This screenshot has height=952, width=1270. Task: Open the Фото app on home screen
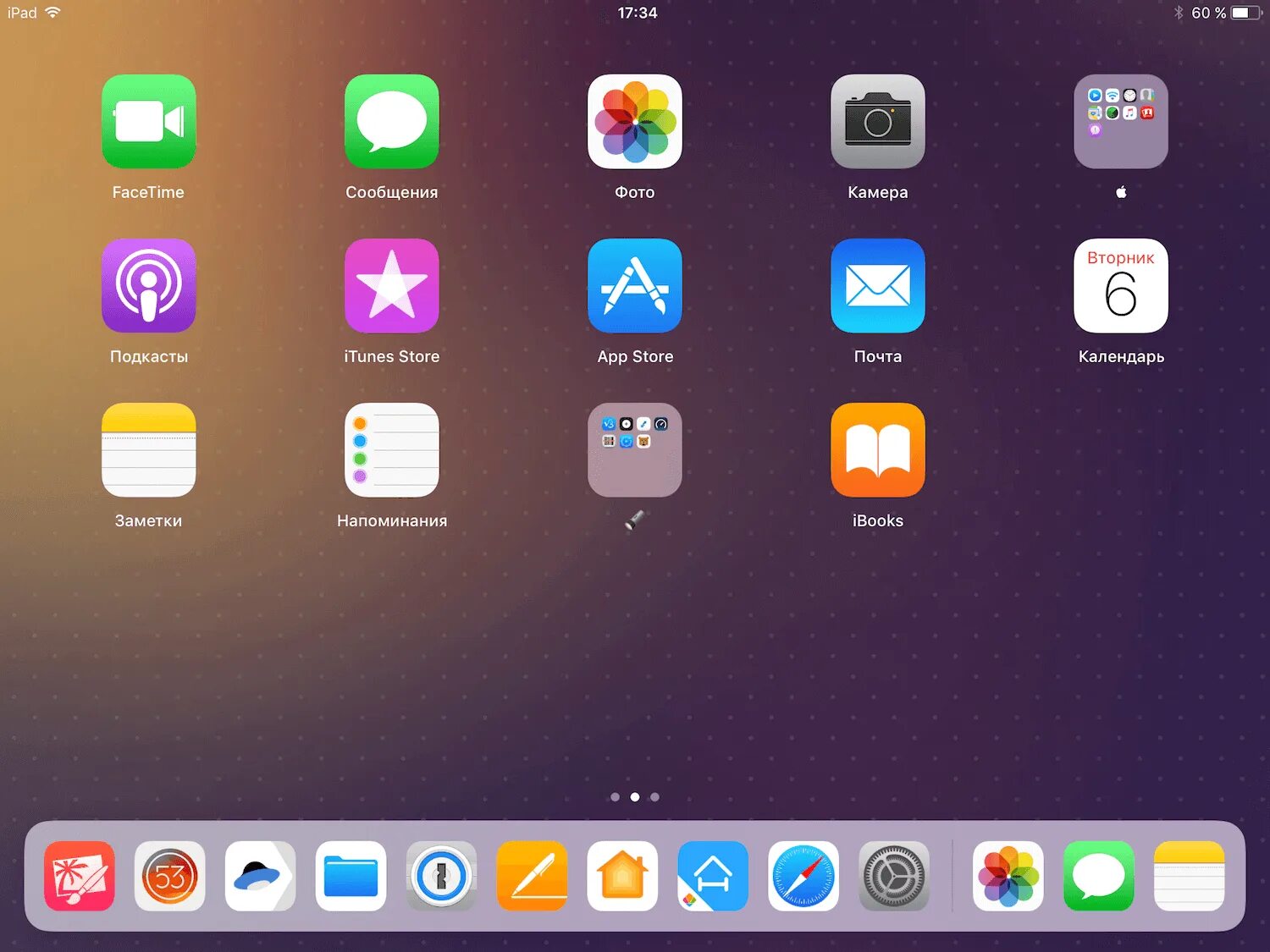pos(635,121)
